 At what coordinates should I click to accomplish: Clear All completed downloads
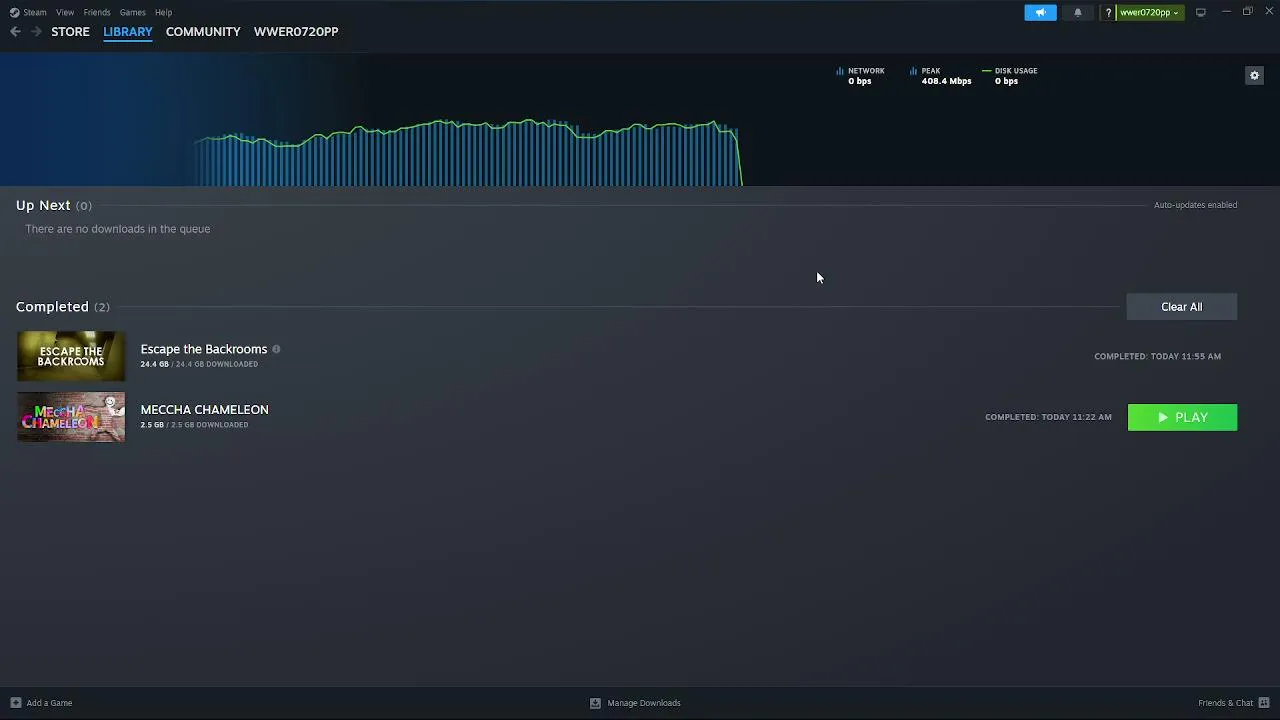click(x=1182, y=307)
